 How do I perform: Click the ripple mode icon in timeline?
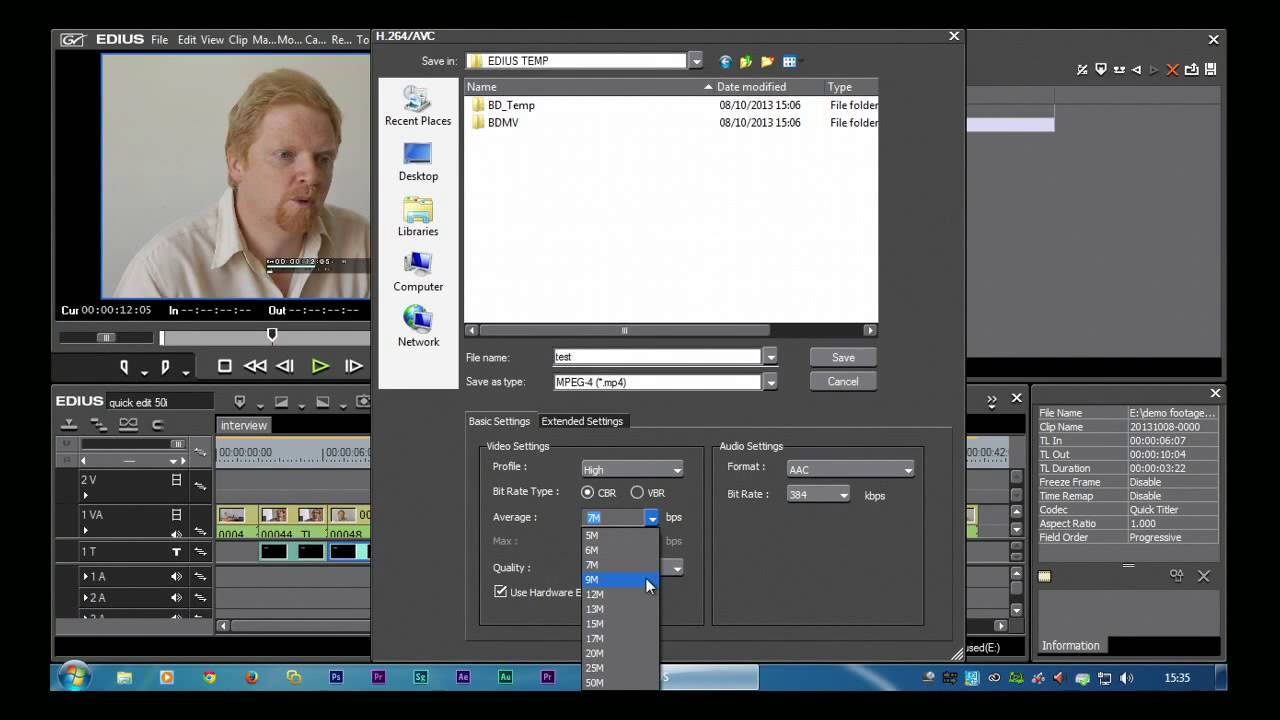98,424
